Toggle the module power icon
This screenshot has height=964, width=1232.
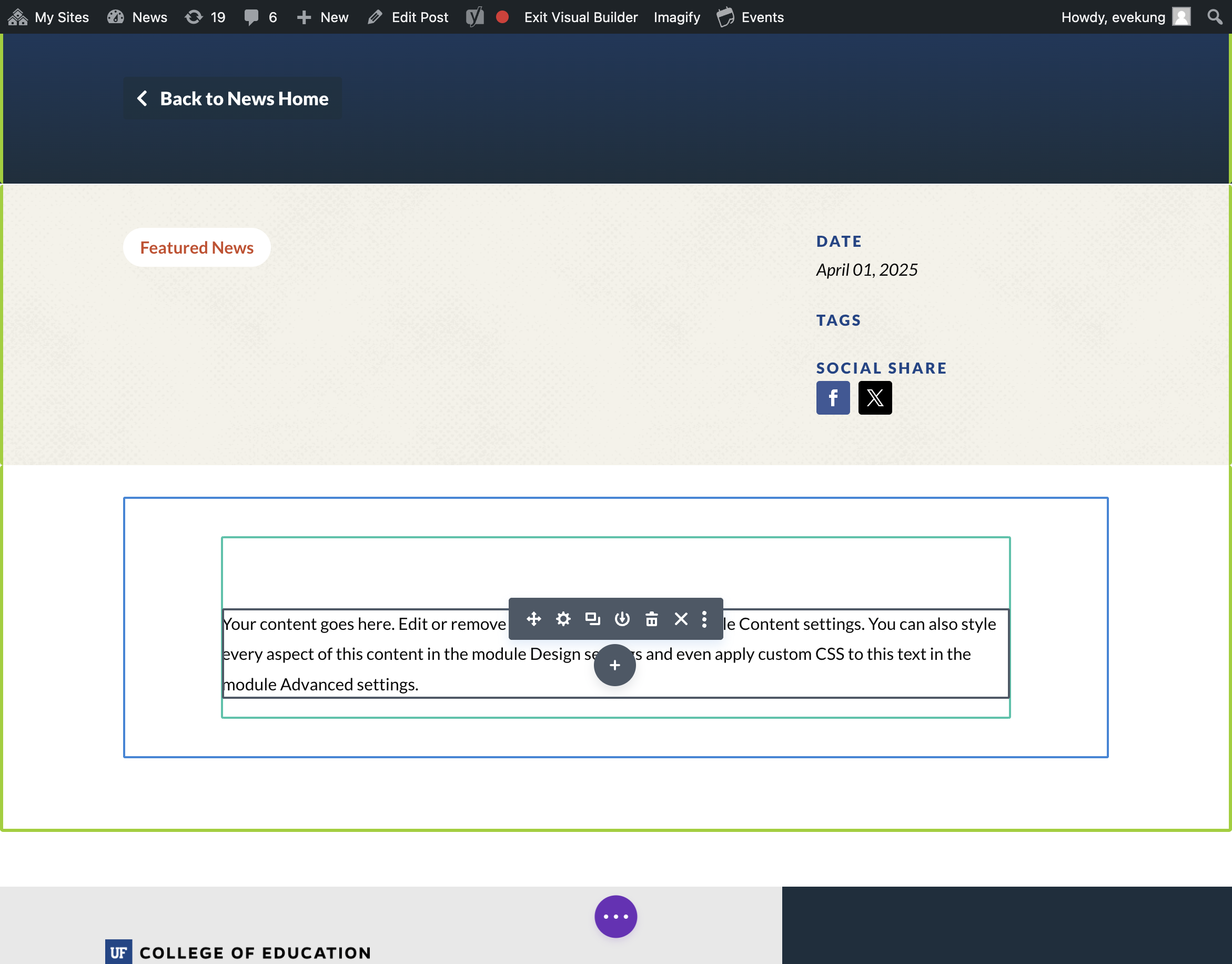622,619
